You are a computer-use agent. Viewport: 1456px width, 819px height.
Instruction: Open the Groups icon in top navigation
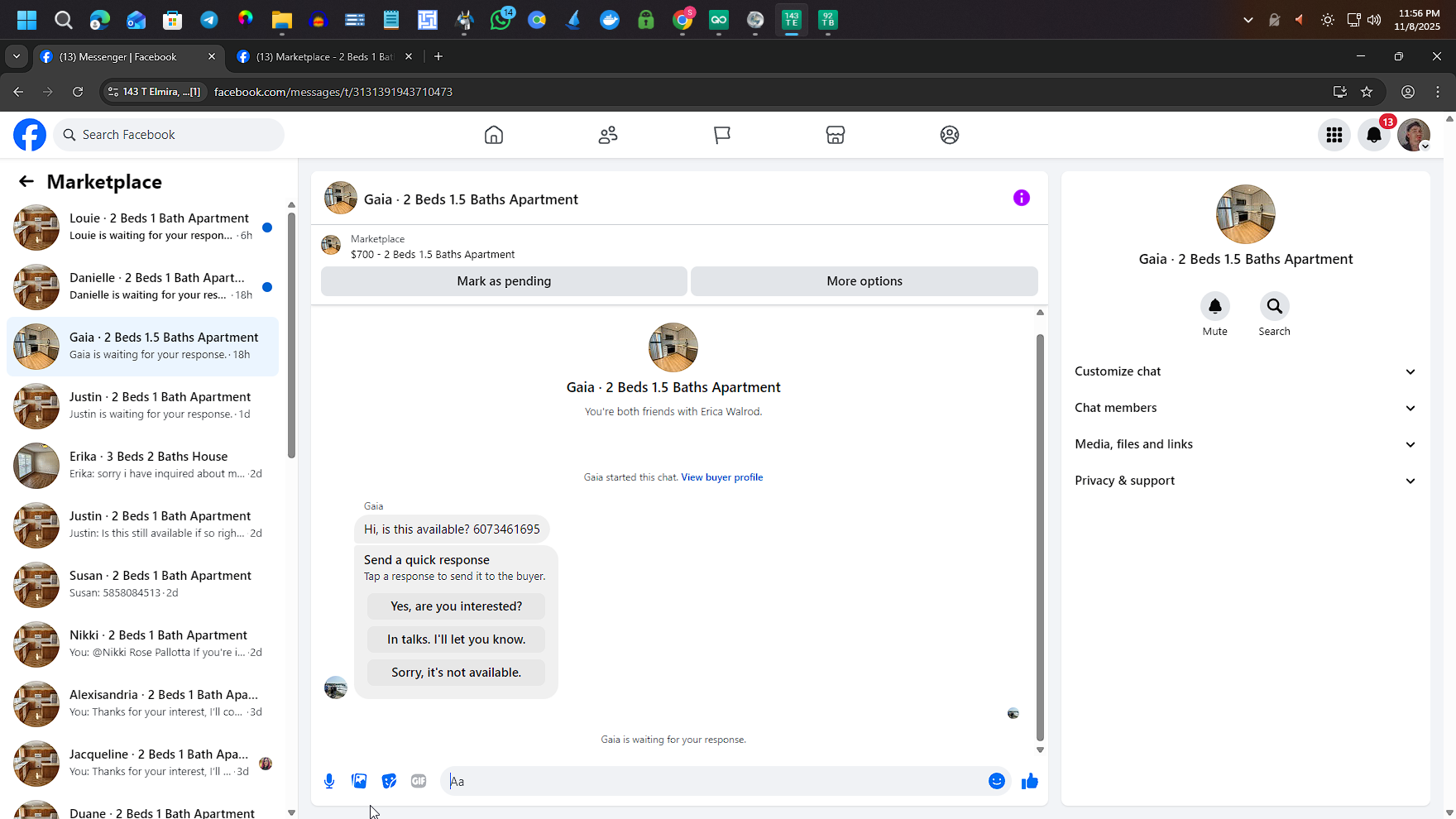(x=950, y=135)
